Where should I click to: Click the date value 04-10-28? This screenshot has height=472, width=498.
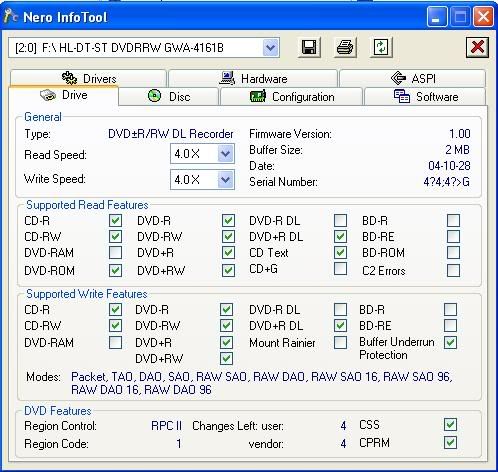[x=449, y=166]
